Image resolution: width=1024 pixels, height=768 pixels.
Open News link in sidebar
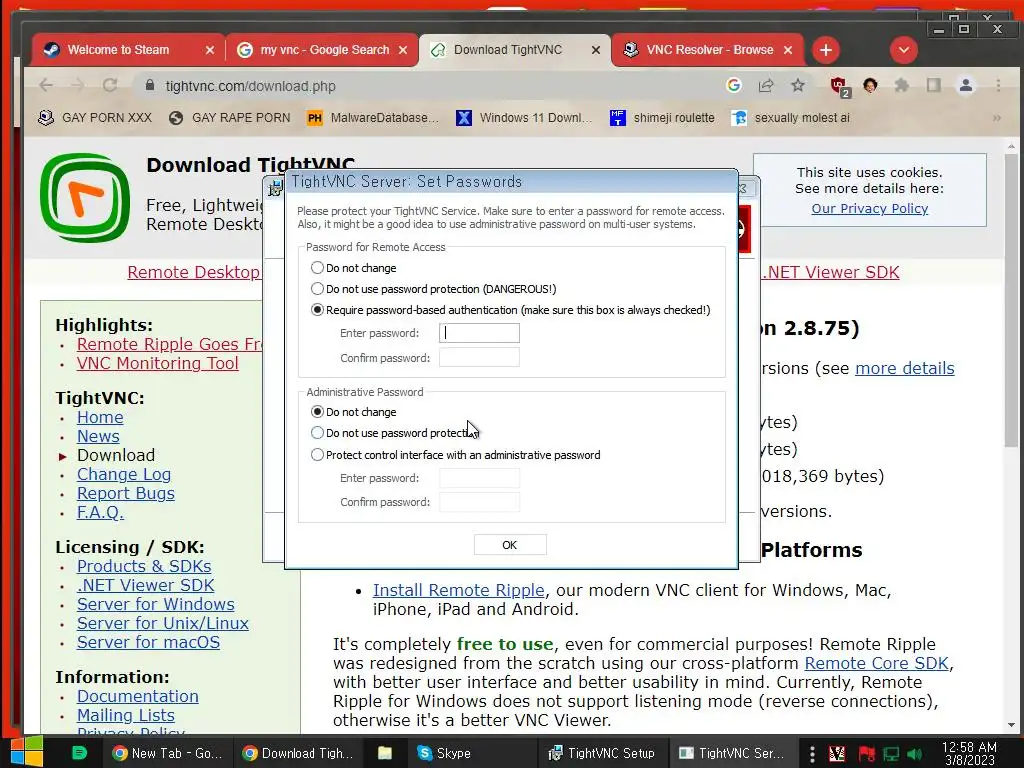98,436
